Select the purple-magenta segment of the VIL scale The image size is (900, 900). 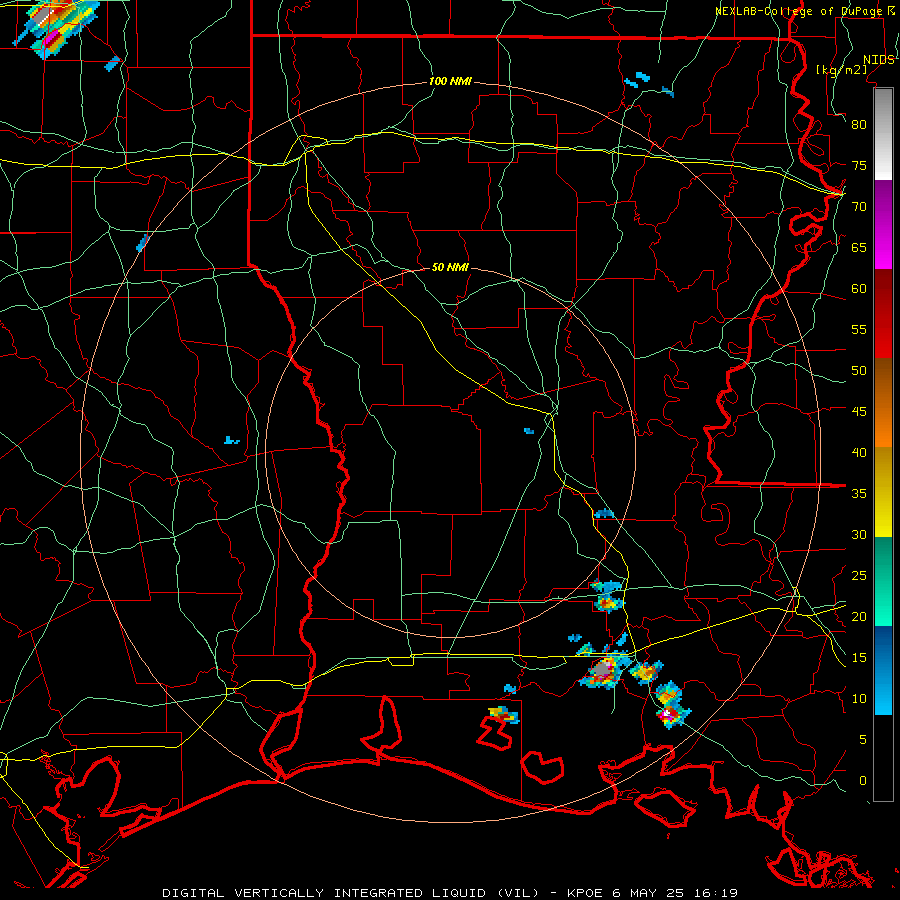point(883,225)
